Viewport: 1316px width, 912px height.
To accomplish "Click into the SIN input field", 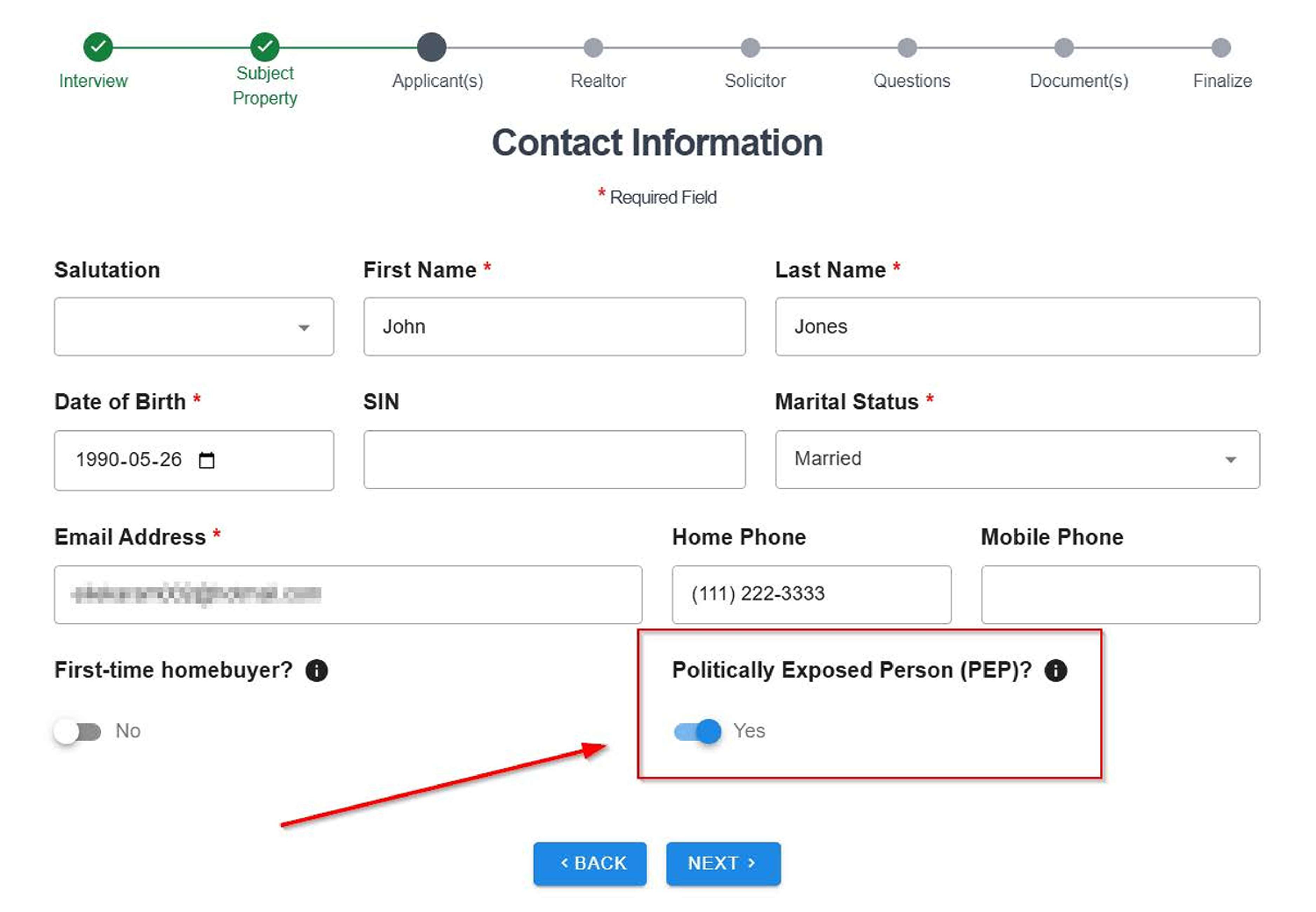I will pyautogui.click(x=554, y=459).
